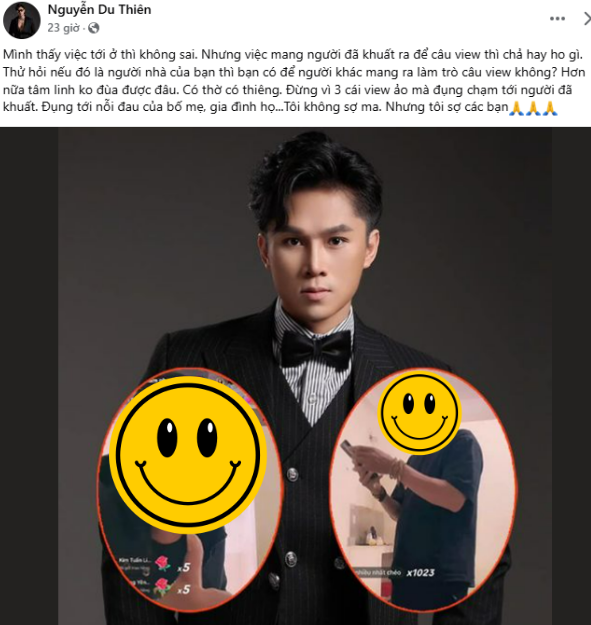This screenshot has height=625, width=591.
Task: Click the first praying hands emoji
Action: [517, 108]
